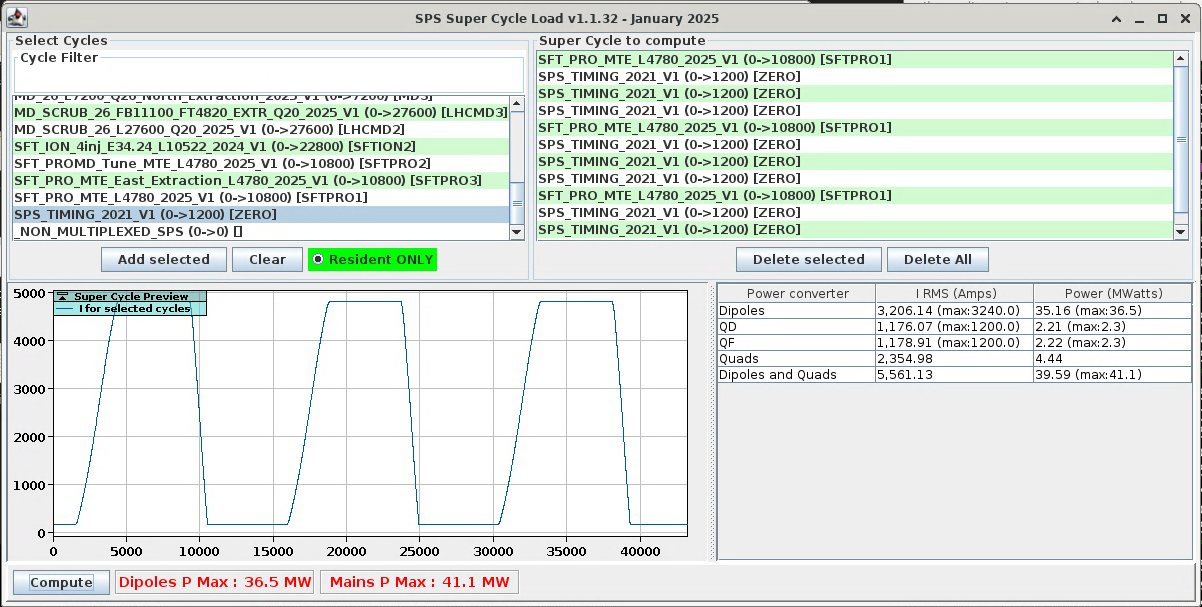Open the application window menu icon
This screenshot has height=607, width=1202.
tap(17, 18)
